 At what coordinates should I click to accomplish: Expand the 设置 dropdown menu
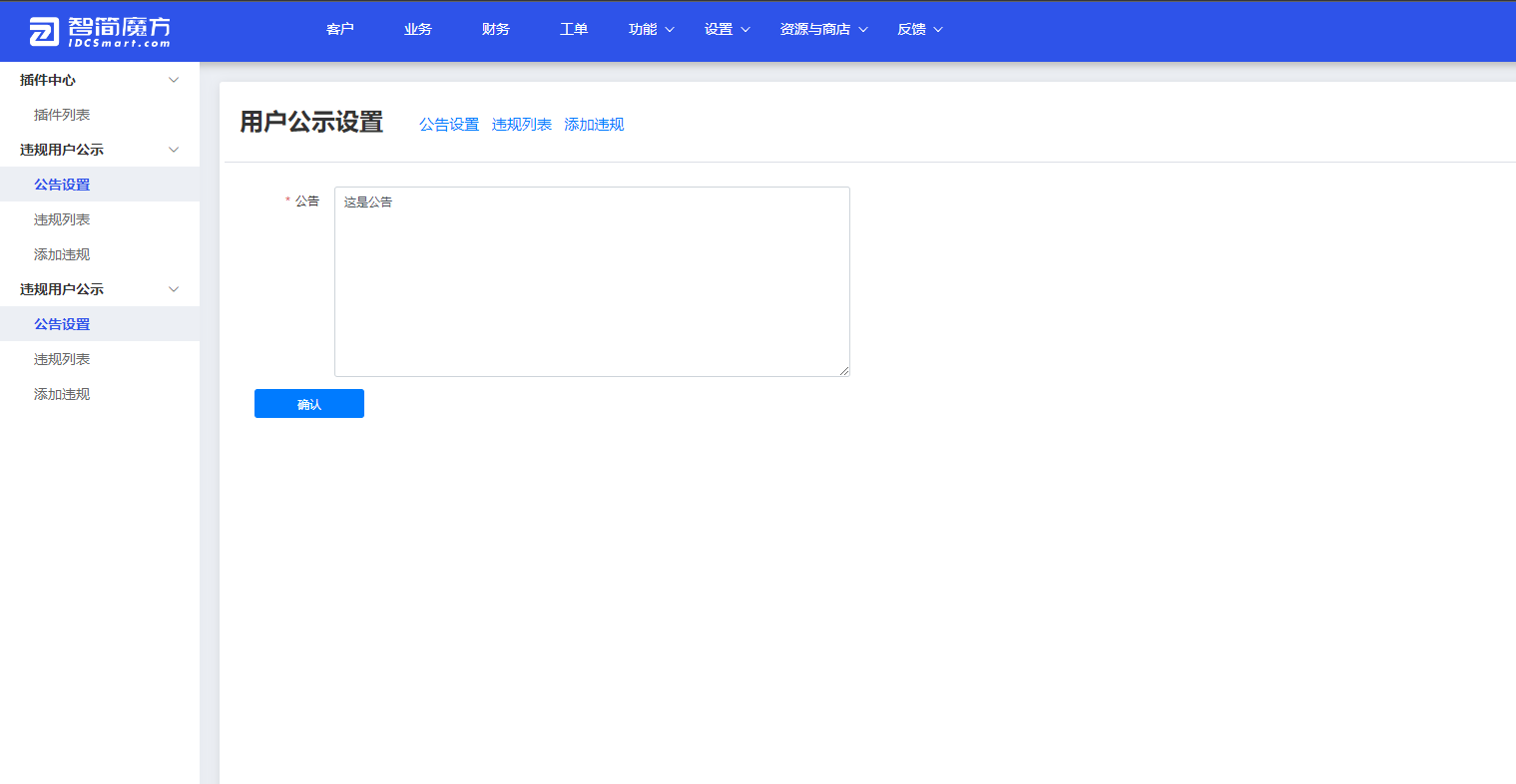pos(728,29)
